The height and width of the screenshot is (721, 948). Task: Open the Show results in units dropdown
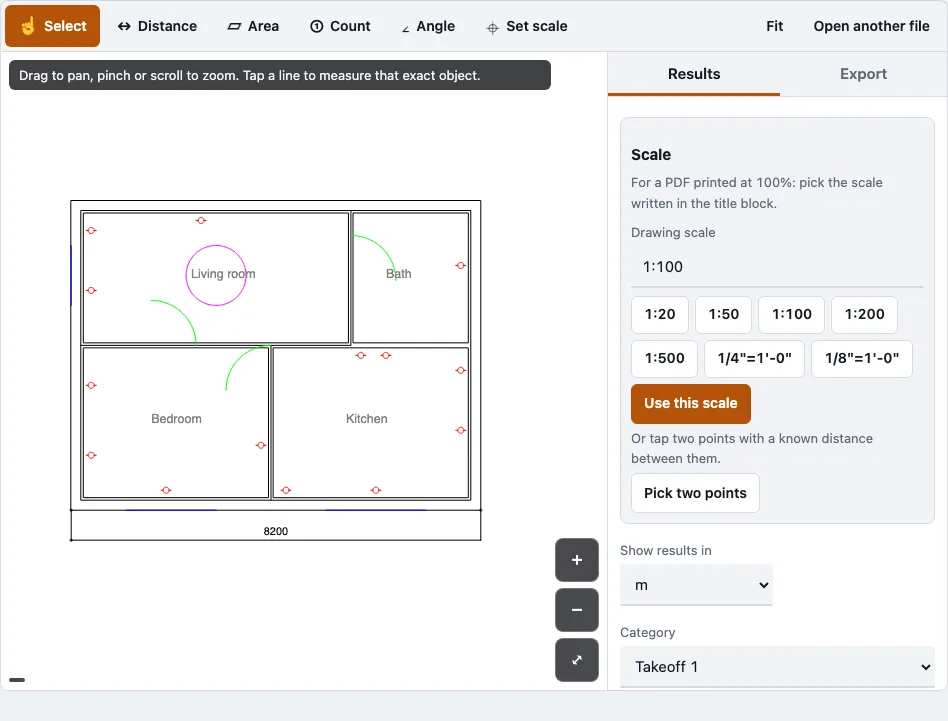[696, 585]
